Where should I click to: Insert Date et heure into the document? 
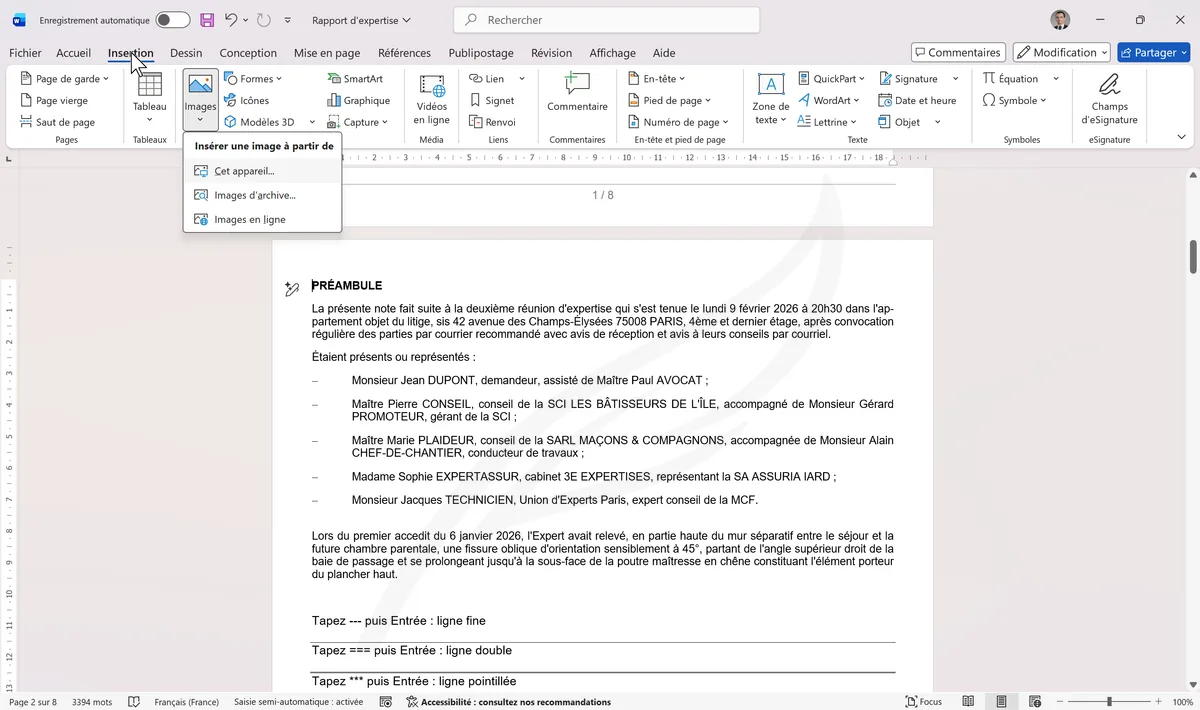pos(915,100)
